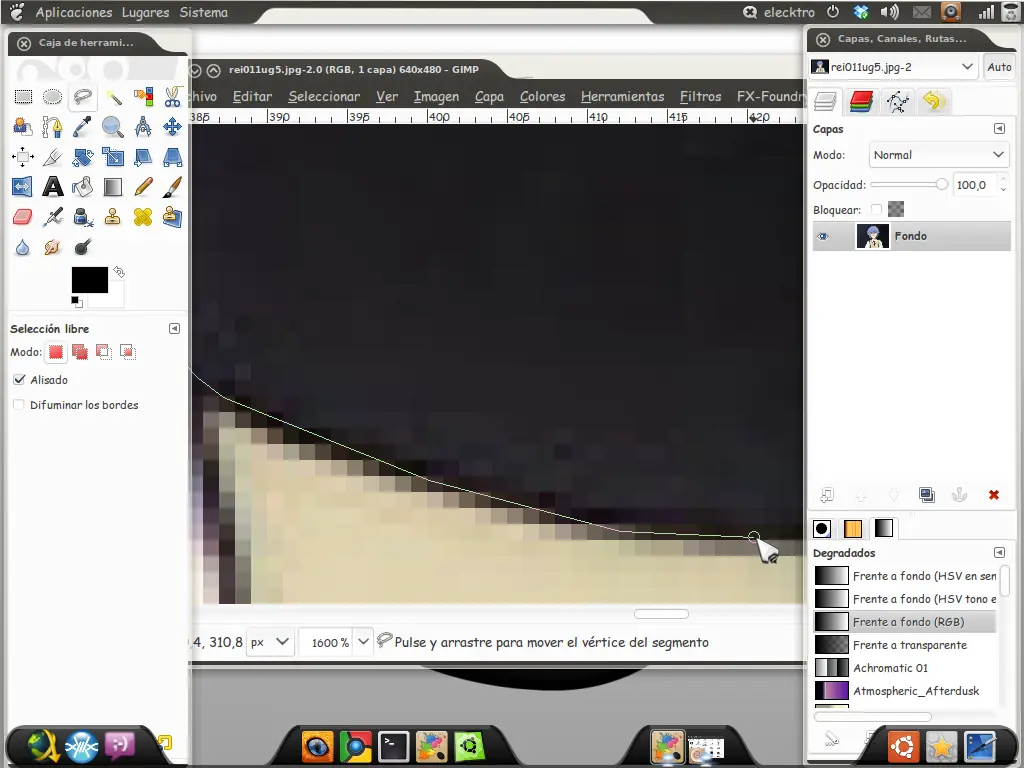Open the Filtros menu
The width and height of the screenshot is (1024, 768).
pyautogui.click(x=700, y=97)
